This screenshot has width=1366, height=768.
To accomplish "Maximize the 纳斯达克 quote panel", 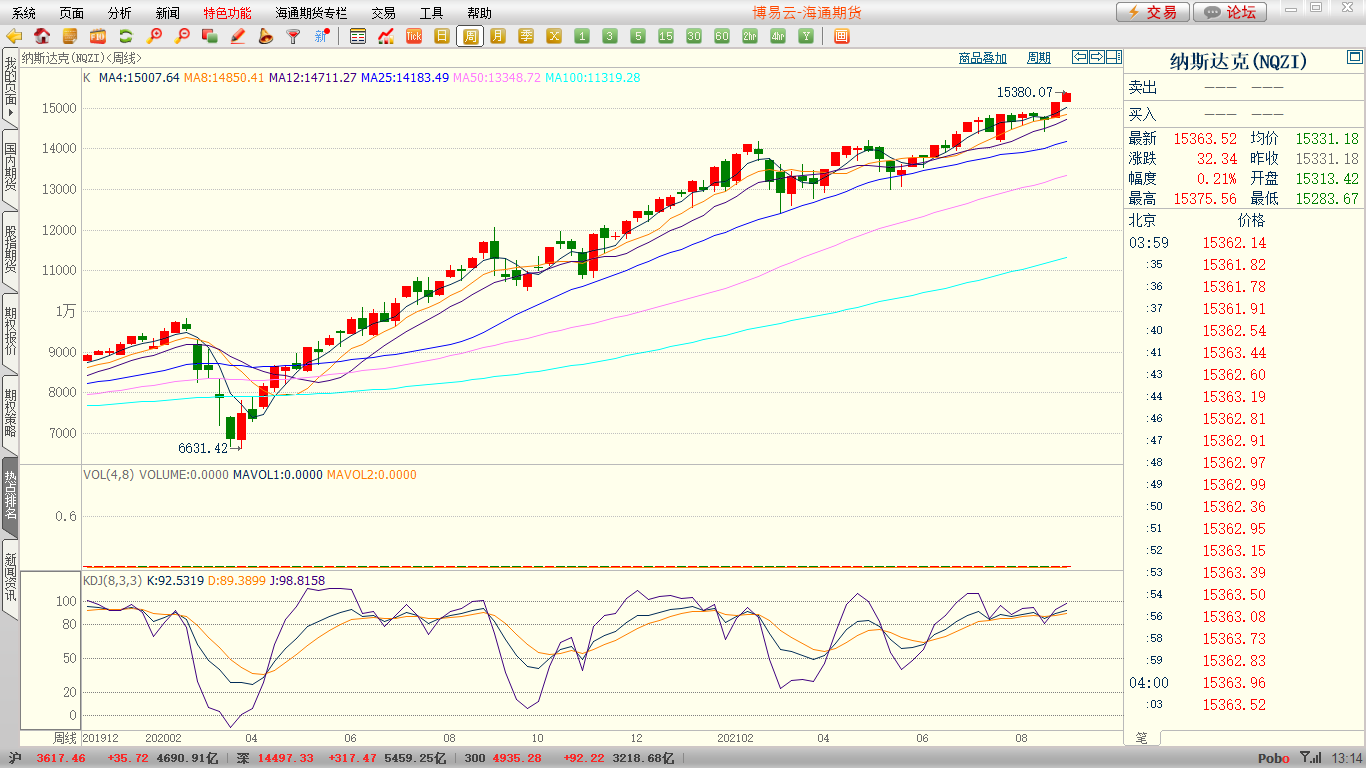I will (x=1354, y=56).
